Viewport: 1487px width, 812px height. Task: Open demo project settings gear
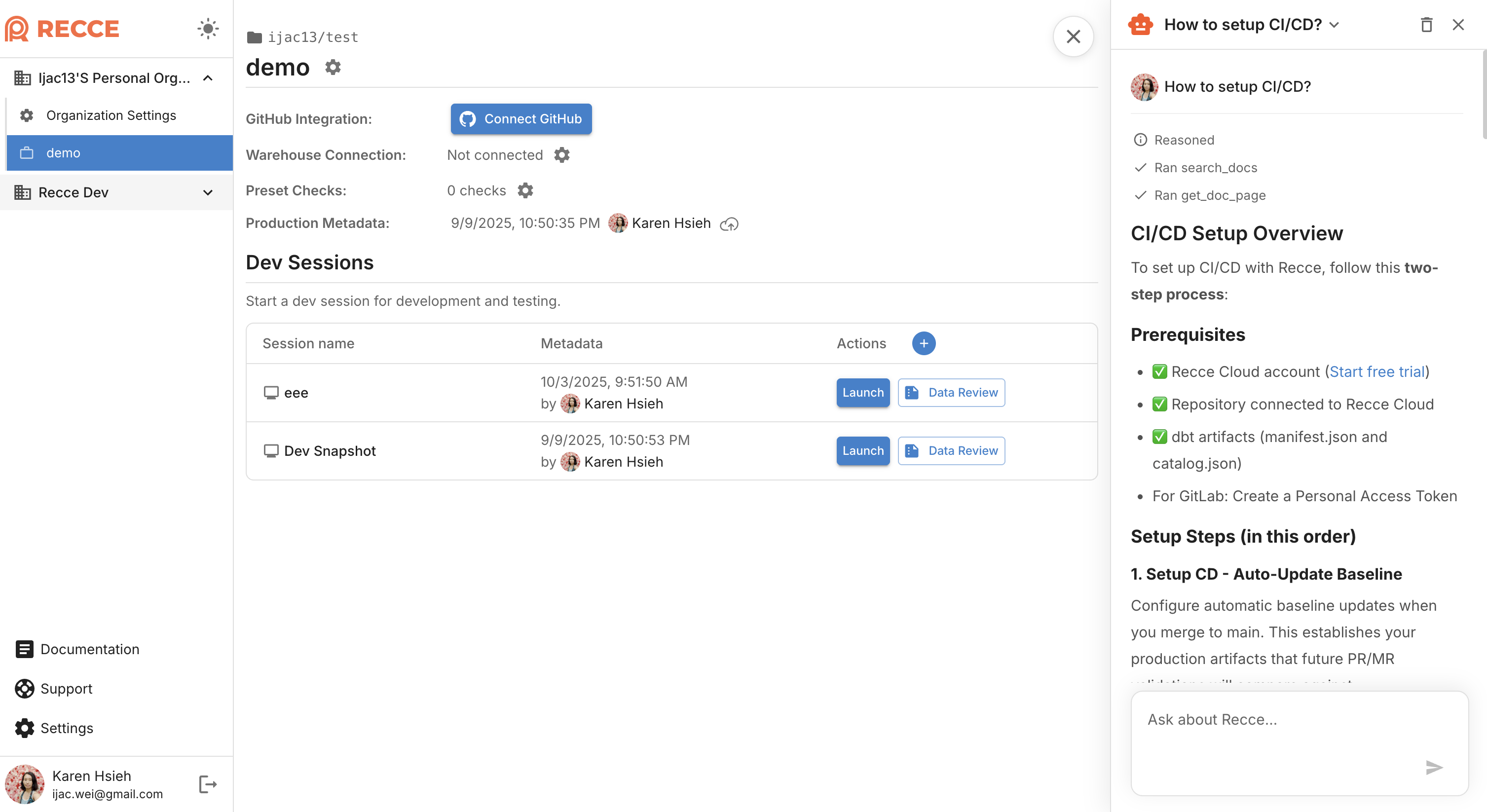(x=333, y=68)
